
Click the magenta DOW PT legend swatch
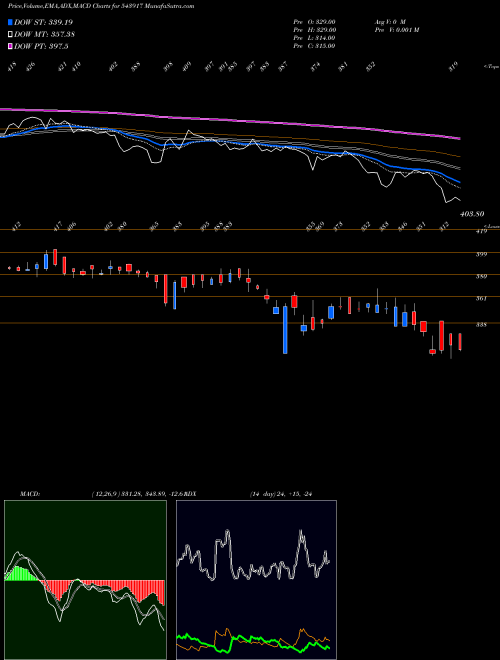point(10,46)
